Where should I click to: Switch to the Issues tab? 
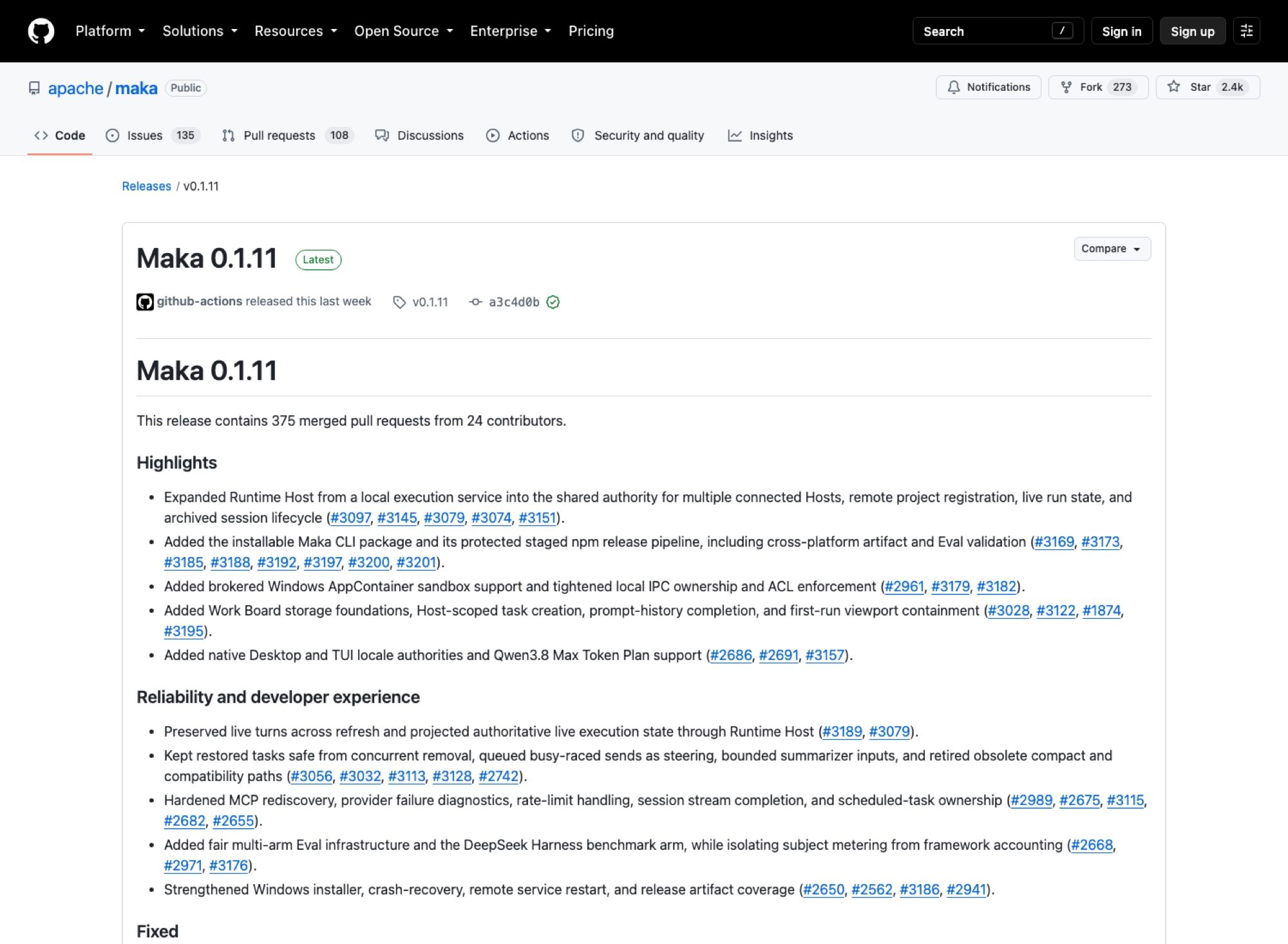point(153,135)
